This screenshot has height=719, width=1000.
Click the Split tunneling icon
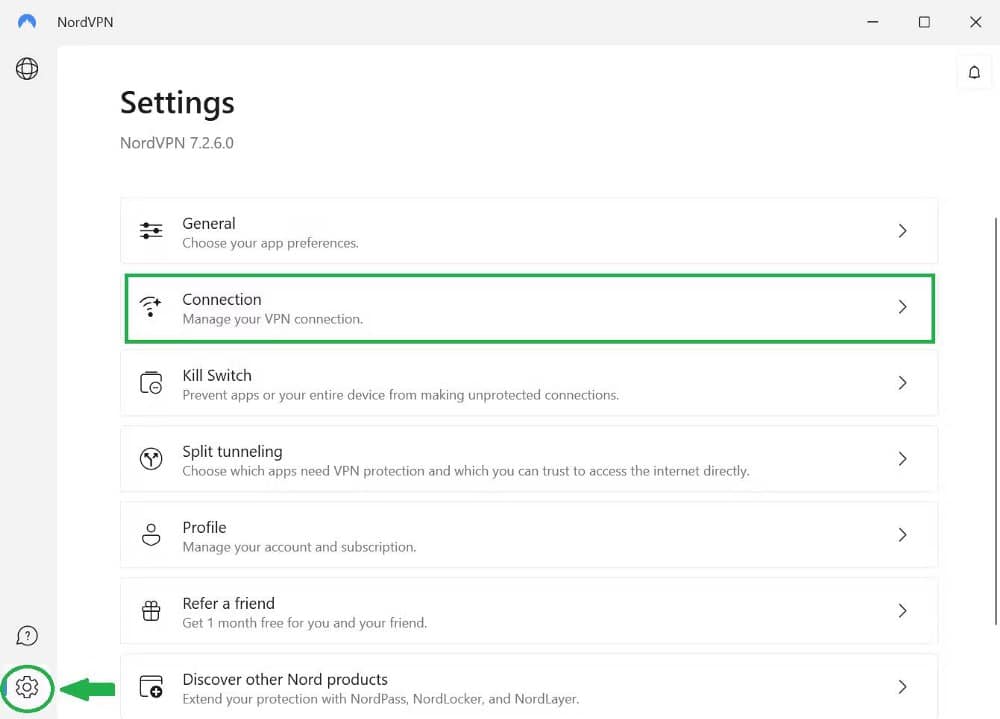151,459
